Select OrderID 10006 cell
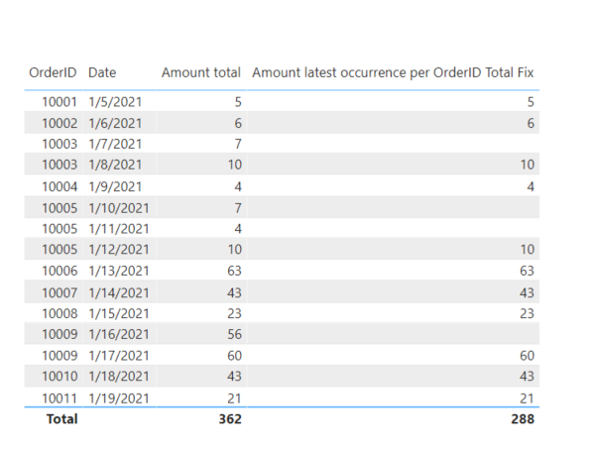The image size is (592, 459). coord(59,271)
